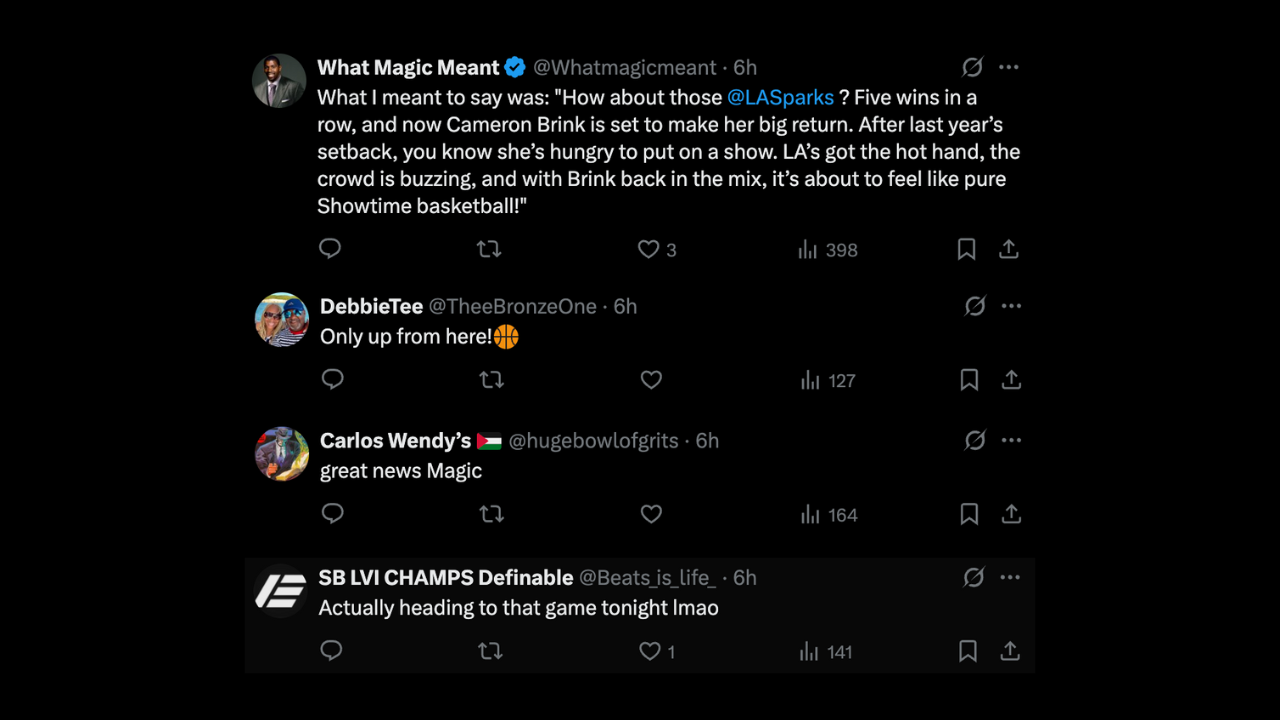Click What Magic Meant's verified badge

click(515, 67)
